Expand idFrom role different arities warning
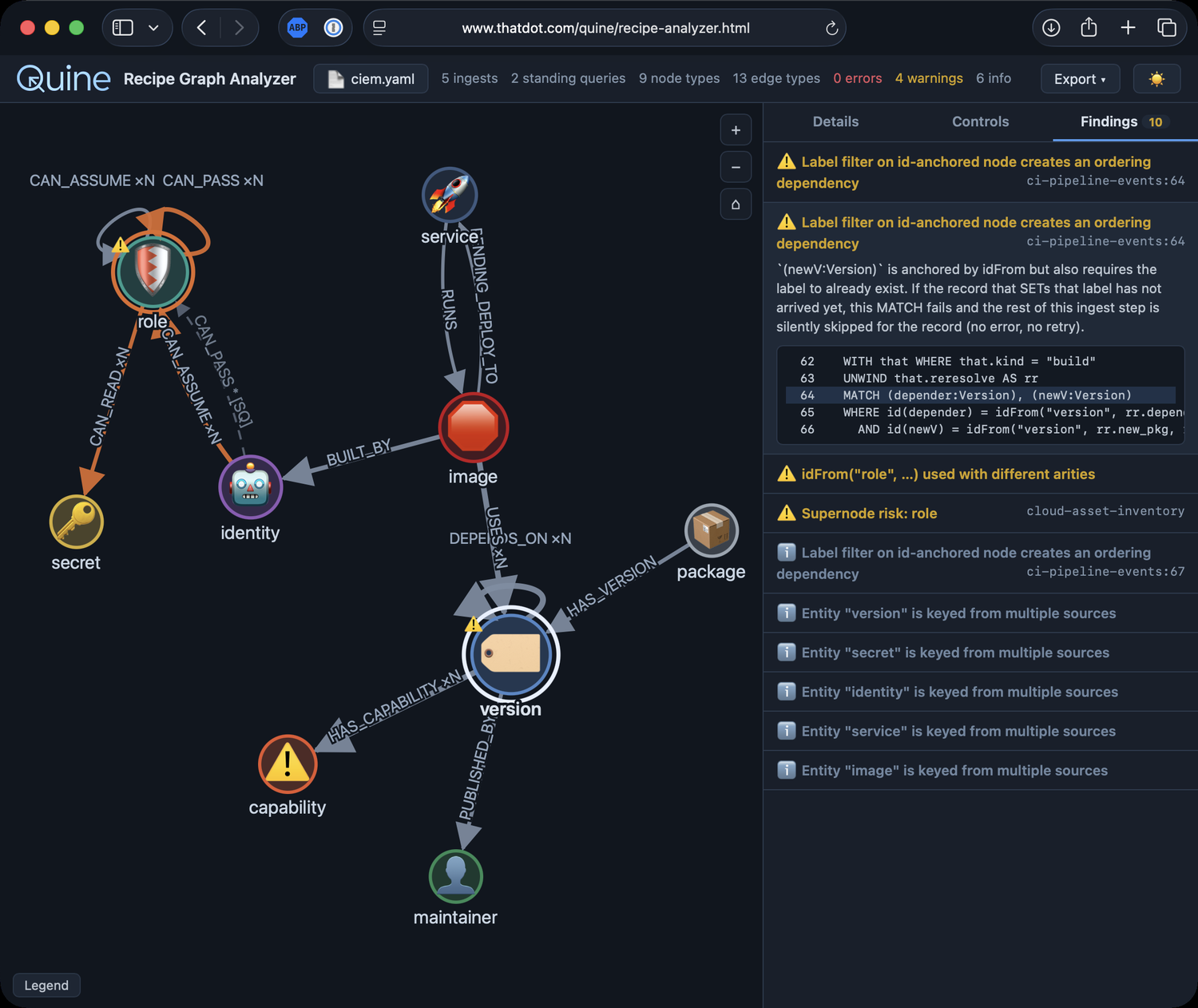Screen dimensions: 1198x1008 981,474
